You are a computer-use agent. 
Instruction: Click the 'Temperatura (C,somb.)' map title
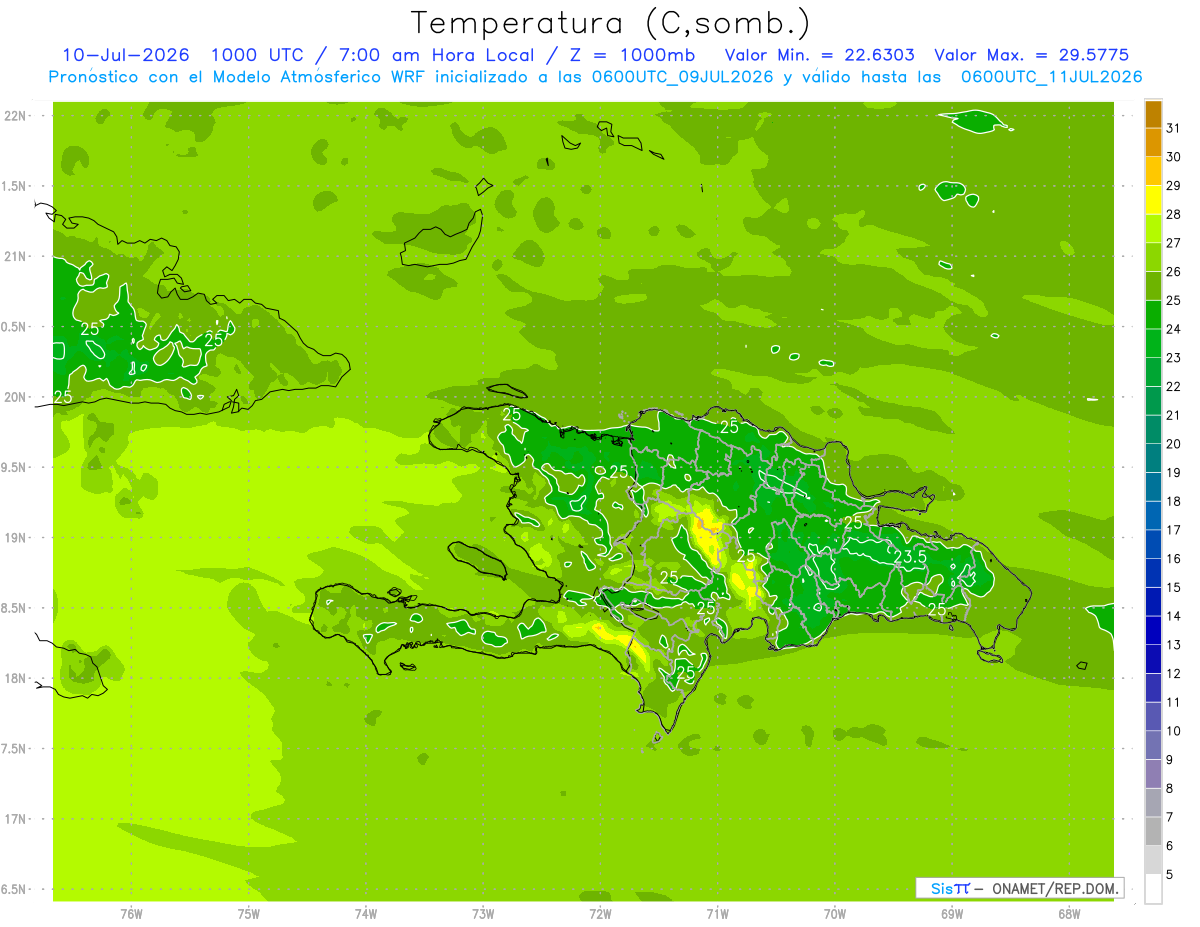[610, 23]
